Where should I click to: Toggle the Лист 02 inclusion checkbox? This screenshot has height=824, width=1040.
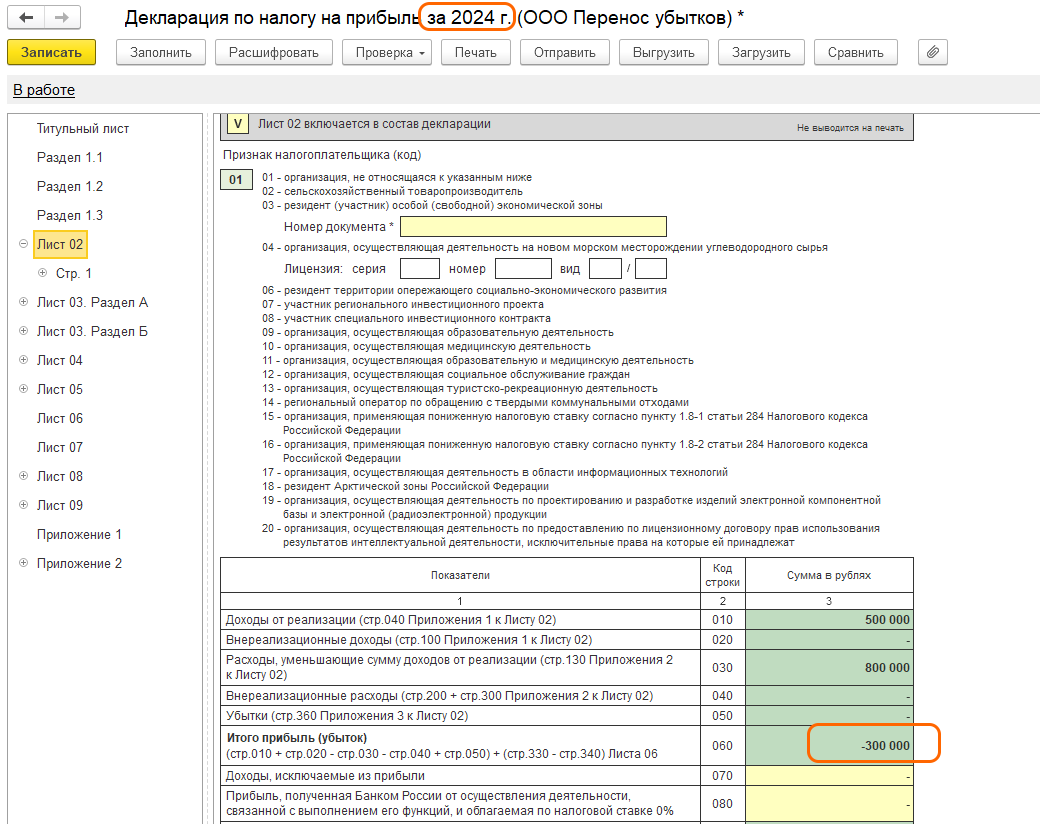237,124
